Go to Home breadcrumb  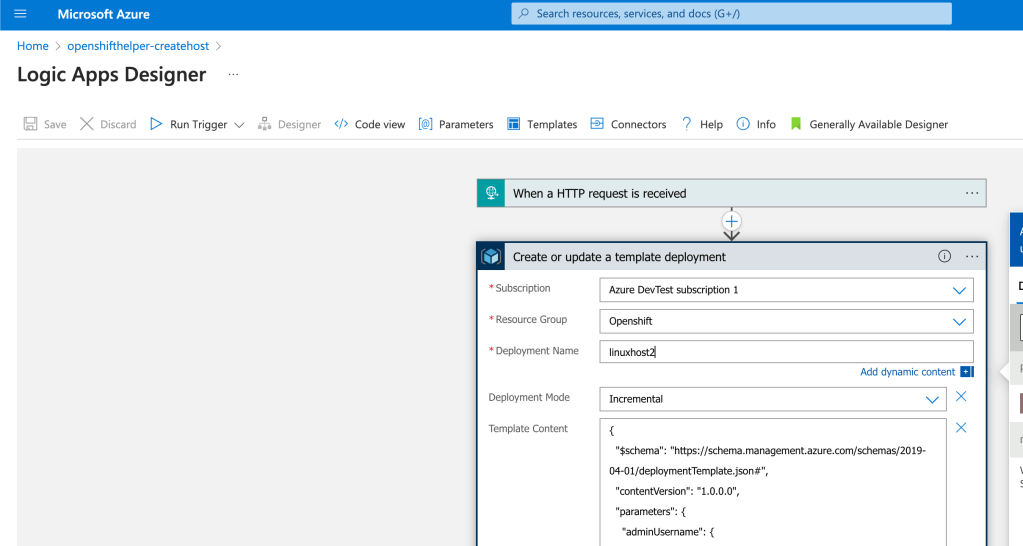(33, 46)
